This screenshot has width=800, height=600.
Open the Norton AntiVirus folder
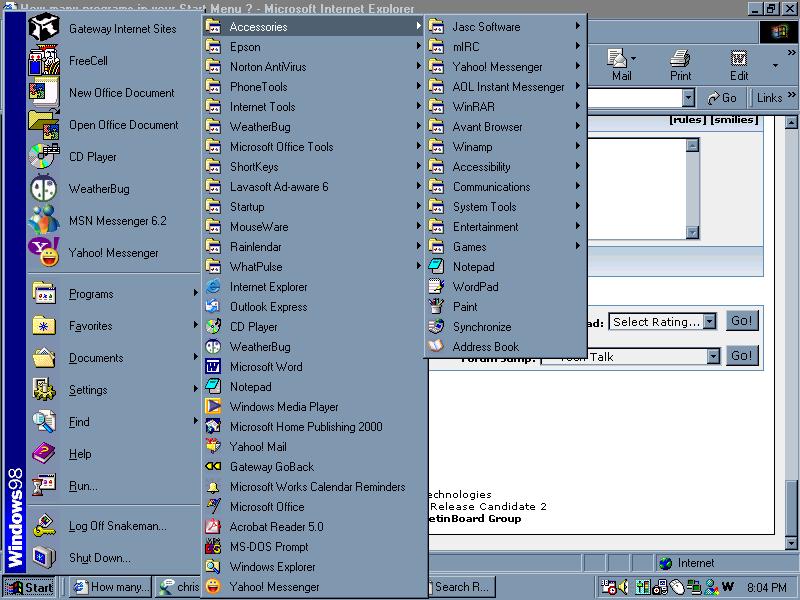pos(314,67)
